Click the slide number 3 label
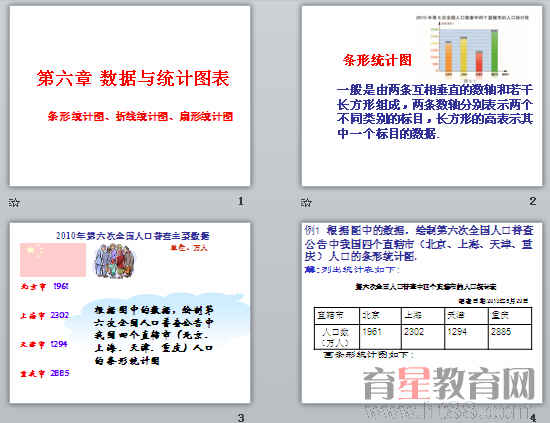This screenshot has width=550, height=423. click(x=241, y=417)
